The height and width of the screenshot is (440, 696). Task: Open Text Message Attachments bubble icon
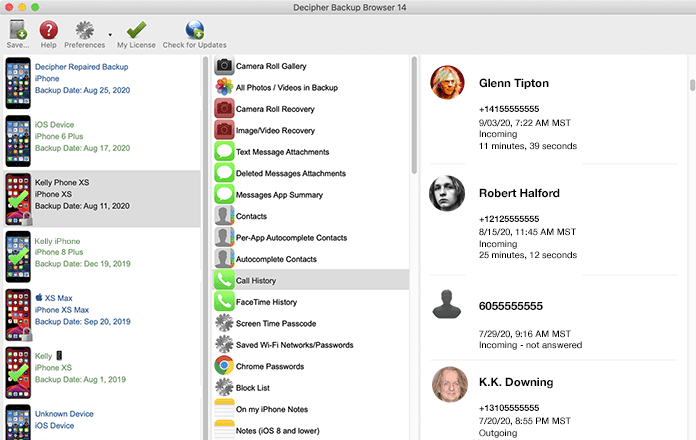(x=224, y=151)
